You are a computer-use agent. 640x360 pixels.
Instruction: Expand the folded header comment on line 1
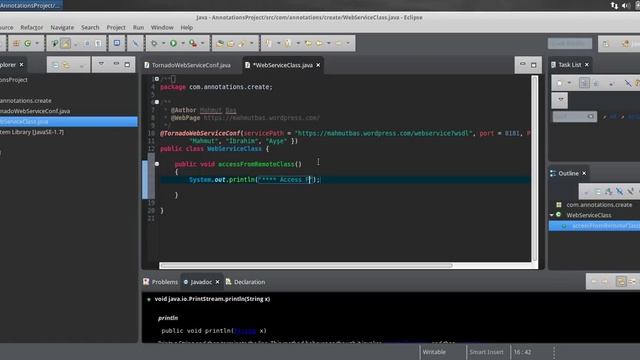(157, 79)
